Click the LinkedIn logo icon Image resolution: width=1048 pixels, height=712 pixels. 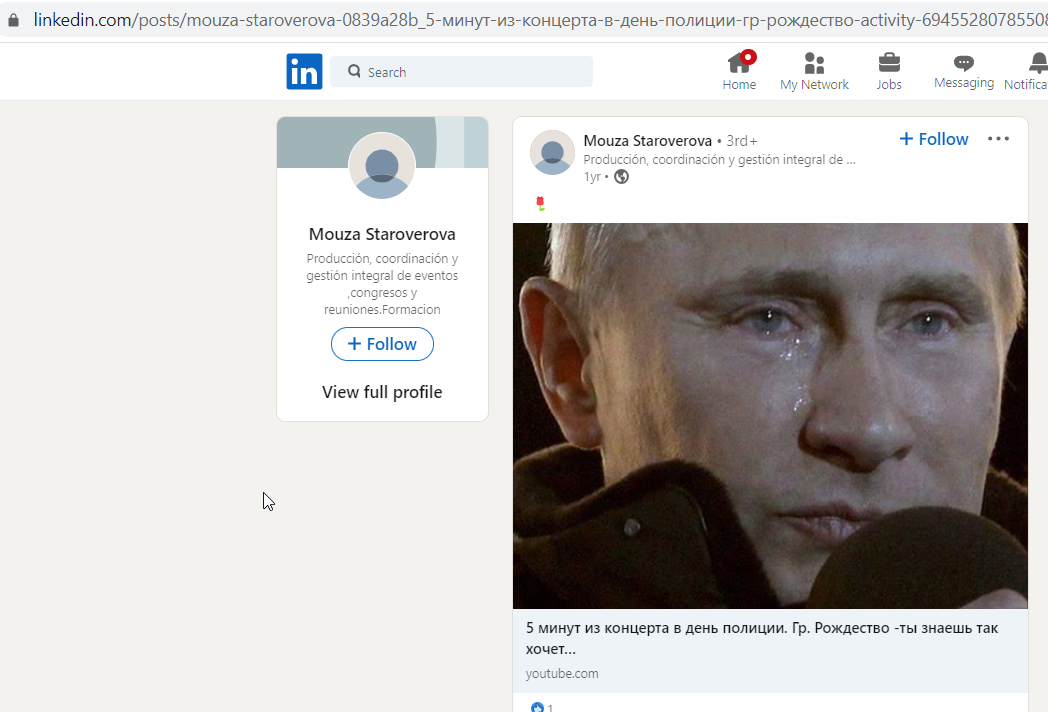click(x=304, y=72)
